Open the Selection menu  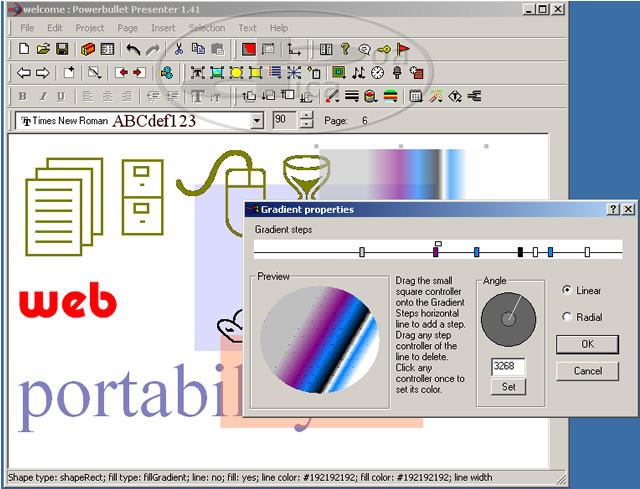tap(207, 28)
